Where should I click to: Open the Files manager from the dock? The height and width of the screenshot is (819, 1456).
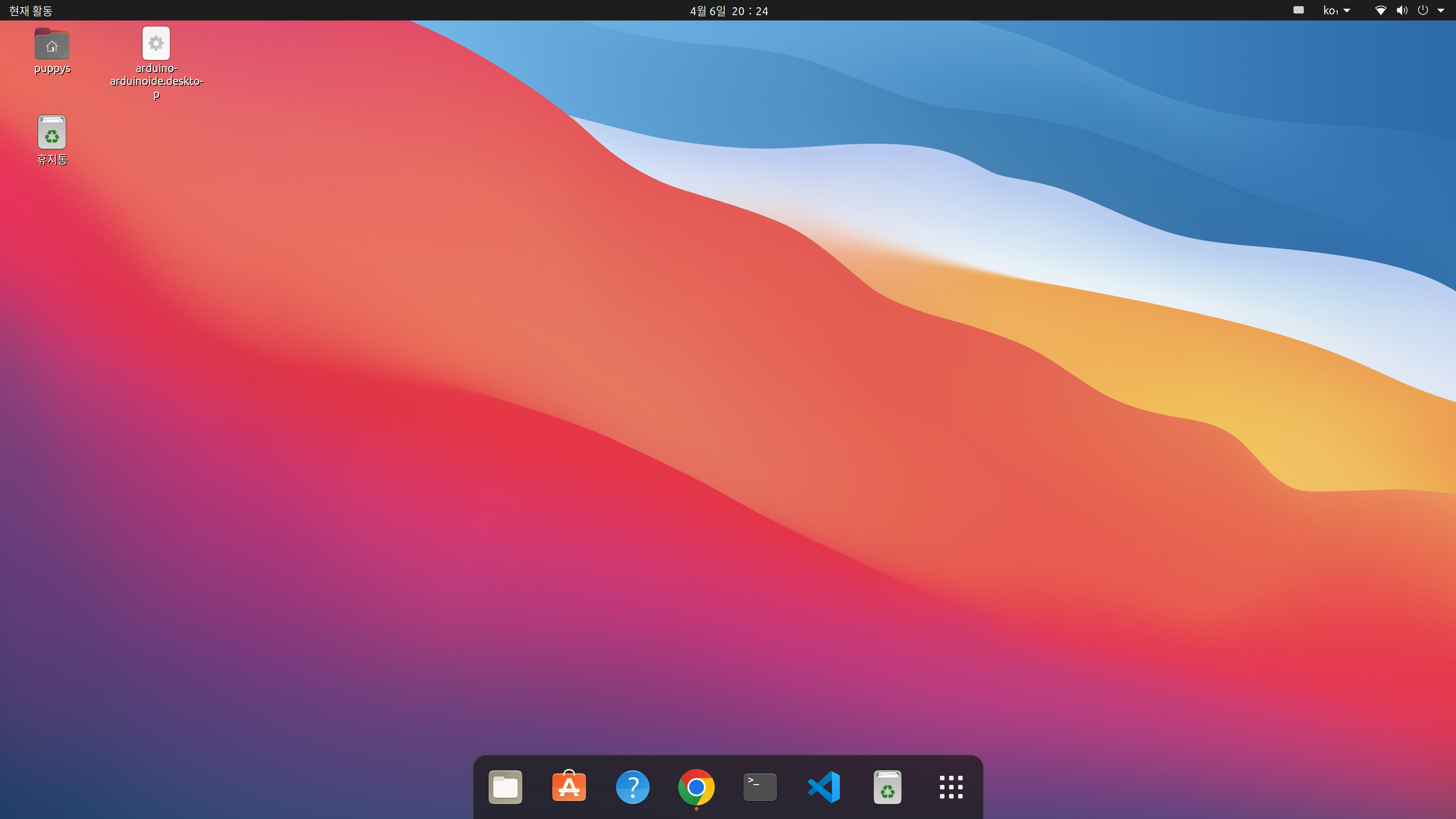tap(505, 786)
